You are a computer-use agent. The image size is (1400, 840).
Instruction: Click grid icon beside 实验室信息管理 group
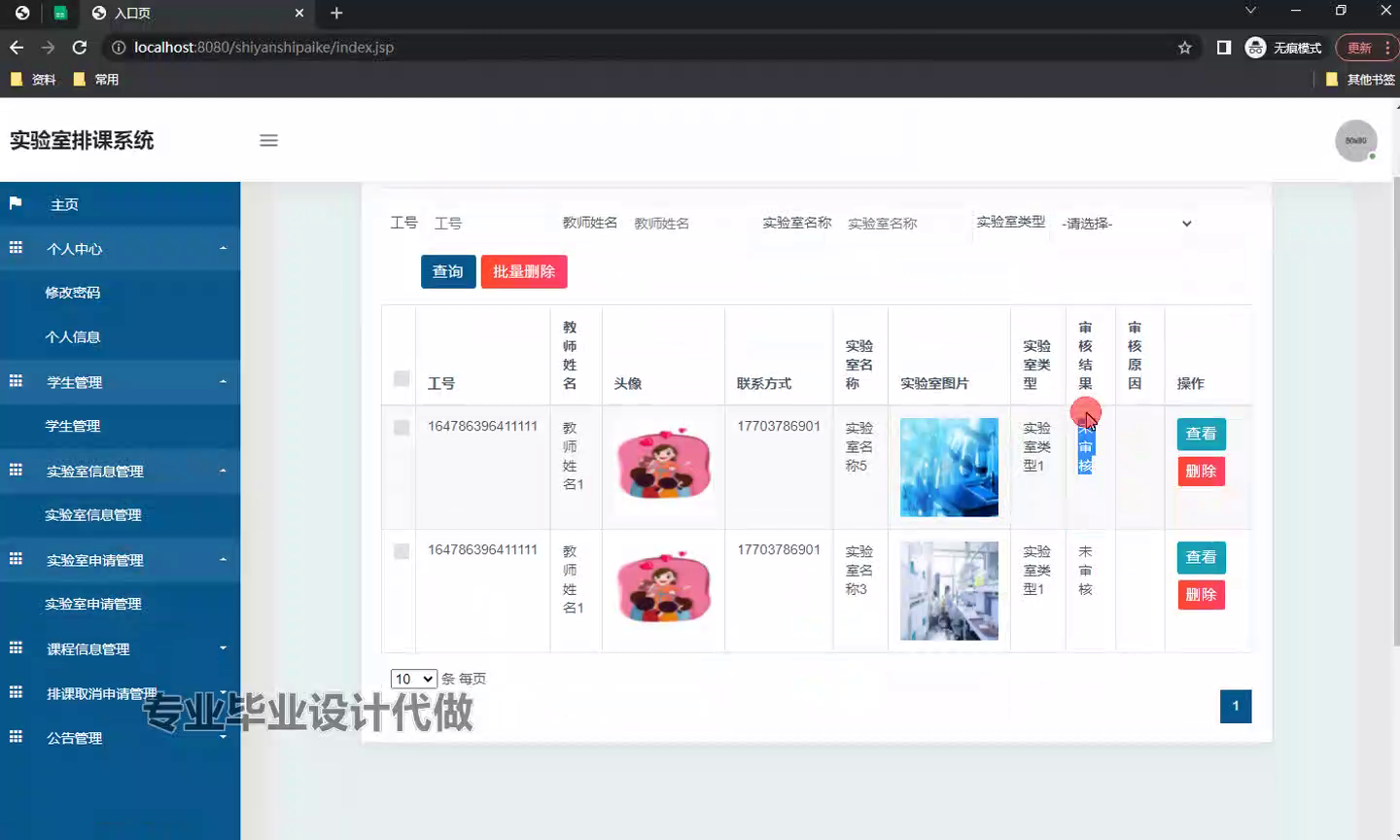(16, 470)
